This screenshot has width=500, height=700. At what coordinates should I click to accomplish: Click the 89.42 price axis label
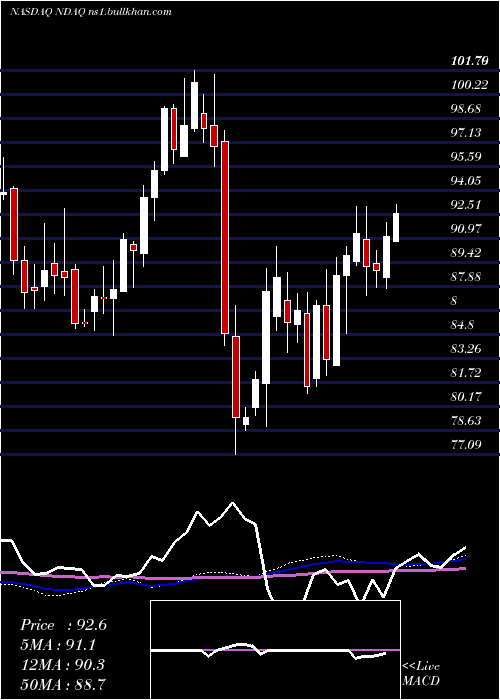[466, 253]
